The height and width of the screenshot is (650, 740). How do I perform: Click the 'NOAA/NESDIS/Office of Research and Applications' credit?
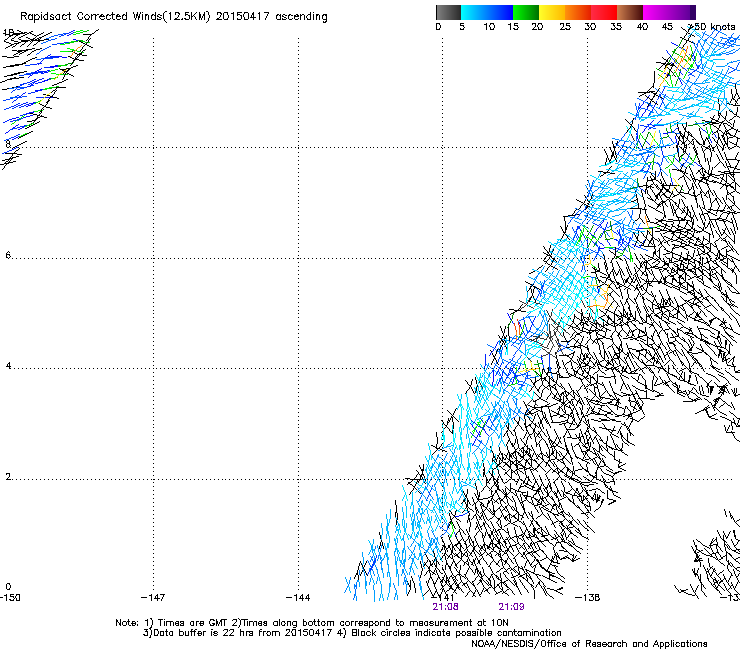[589, 644]
